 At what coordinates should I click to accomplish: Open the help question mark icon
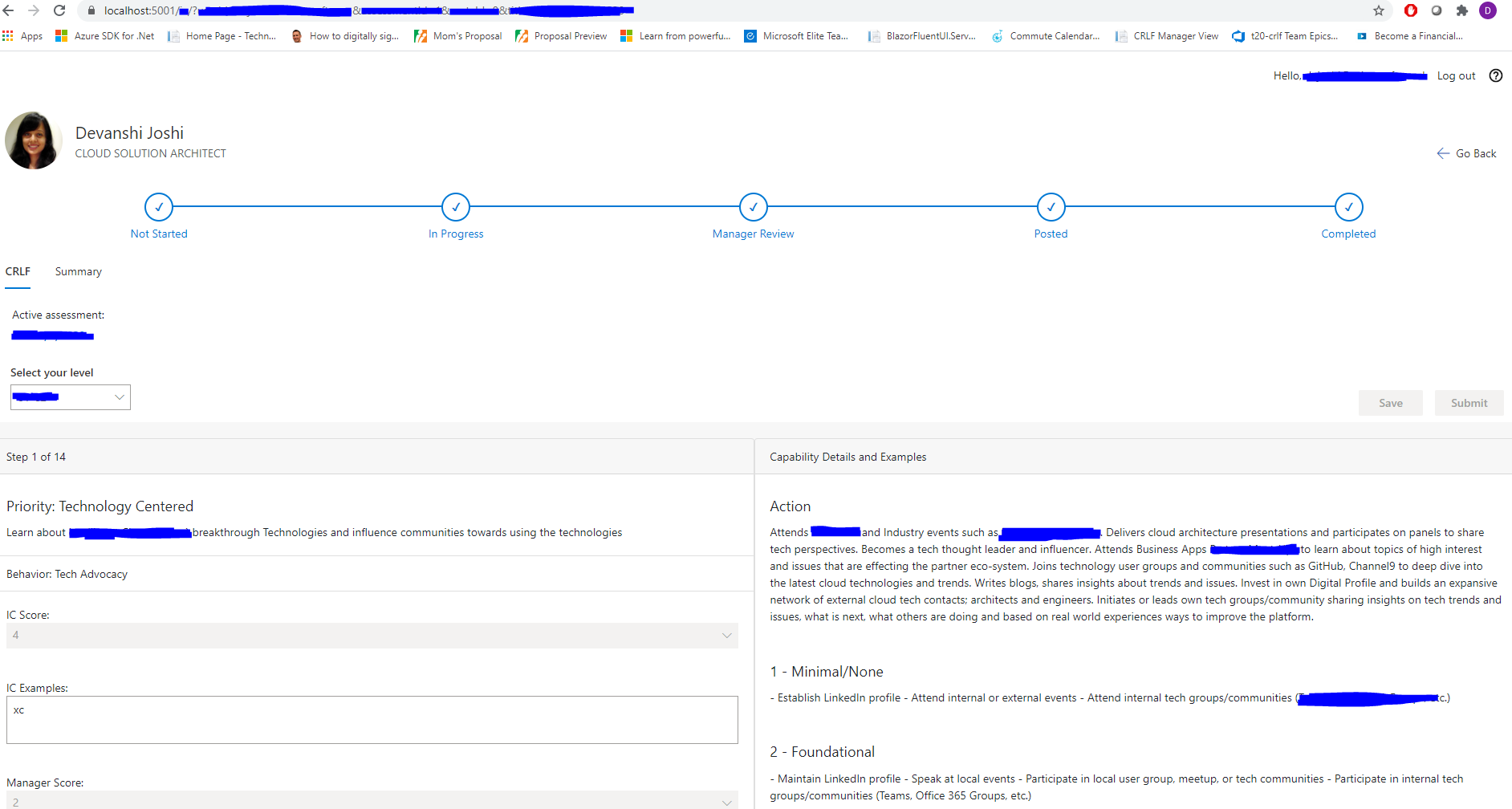[x=1496, y=75]
